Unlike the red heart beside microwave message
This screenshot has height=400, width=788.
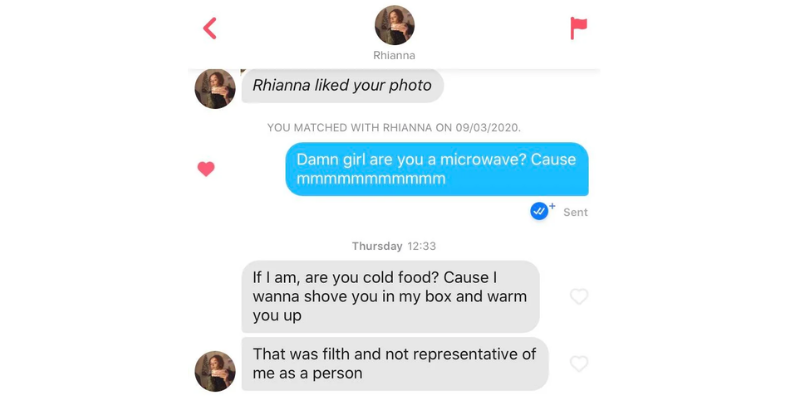point(206,168)
